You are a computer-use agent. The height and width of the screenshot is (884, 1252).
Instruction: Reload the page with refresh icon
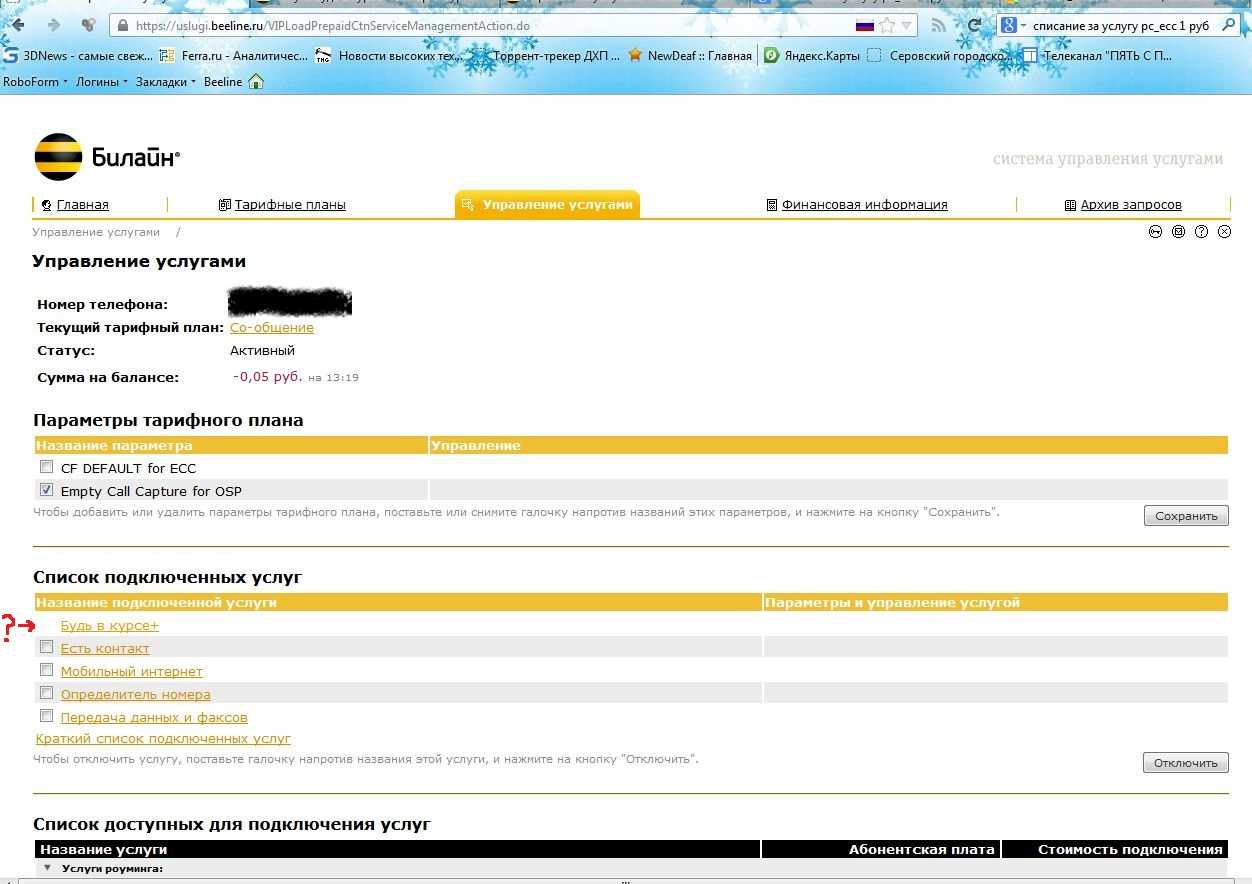click(x=974, y=26)
